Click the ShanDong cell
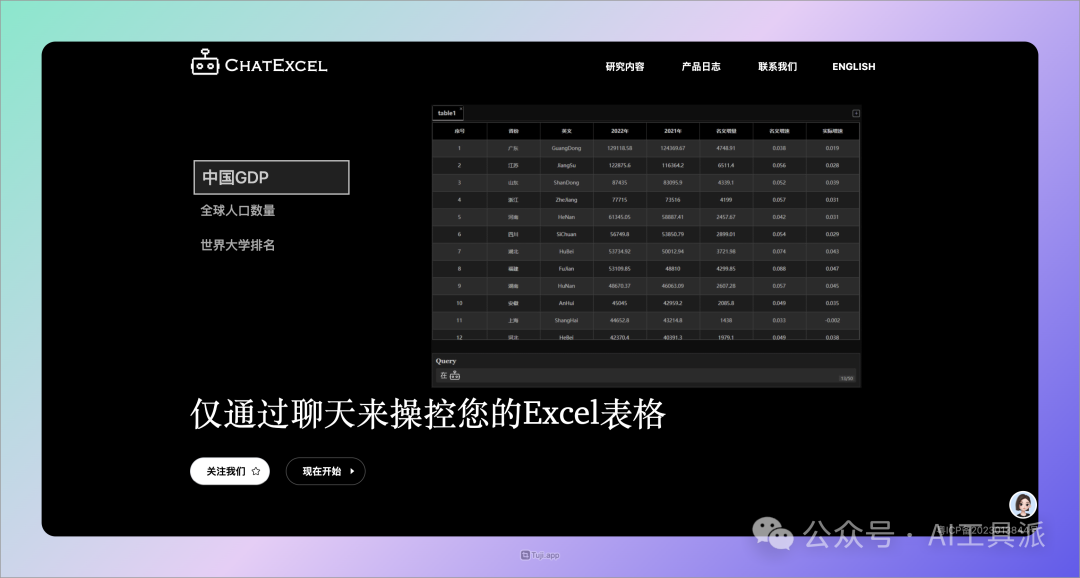Viewport: 1080px width, 578px height. point(566,183)
